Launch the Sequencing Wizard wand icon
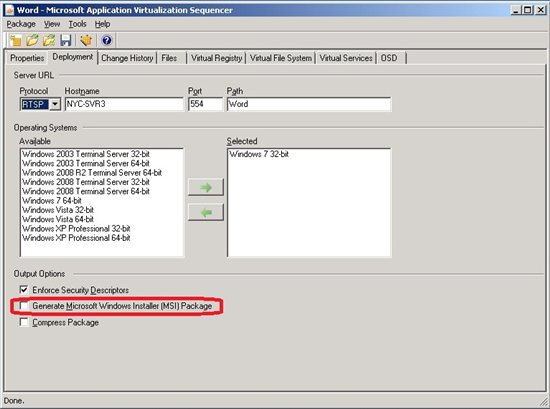Image resolution: width=550 pixels, height=409 pixels. pos(86,41)
